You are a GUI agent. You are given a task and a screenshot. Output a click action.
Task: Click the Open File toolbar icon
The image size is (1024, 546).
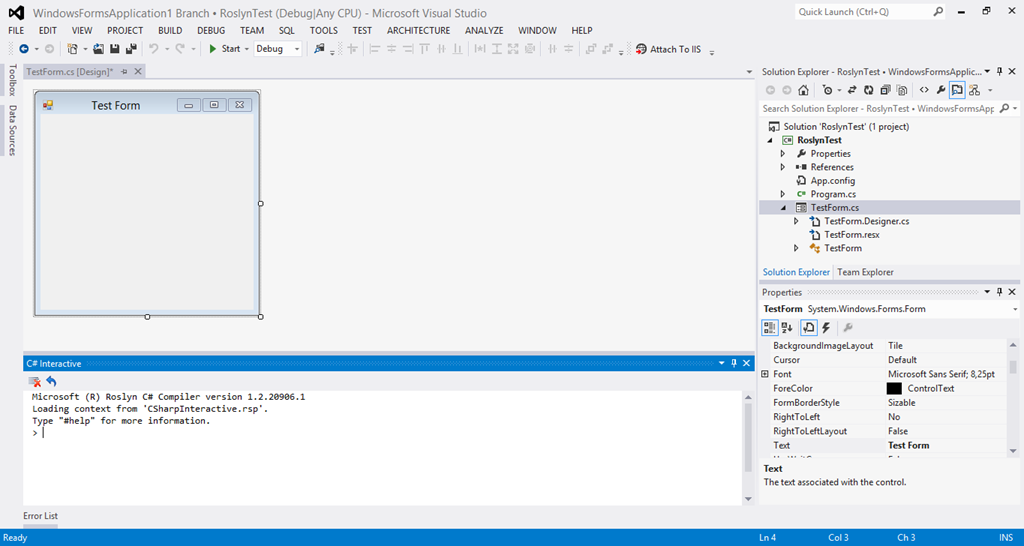click(x=99, y=48)
